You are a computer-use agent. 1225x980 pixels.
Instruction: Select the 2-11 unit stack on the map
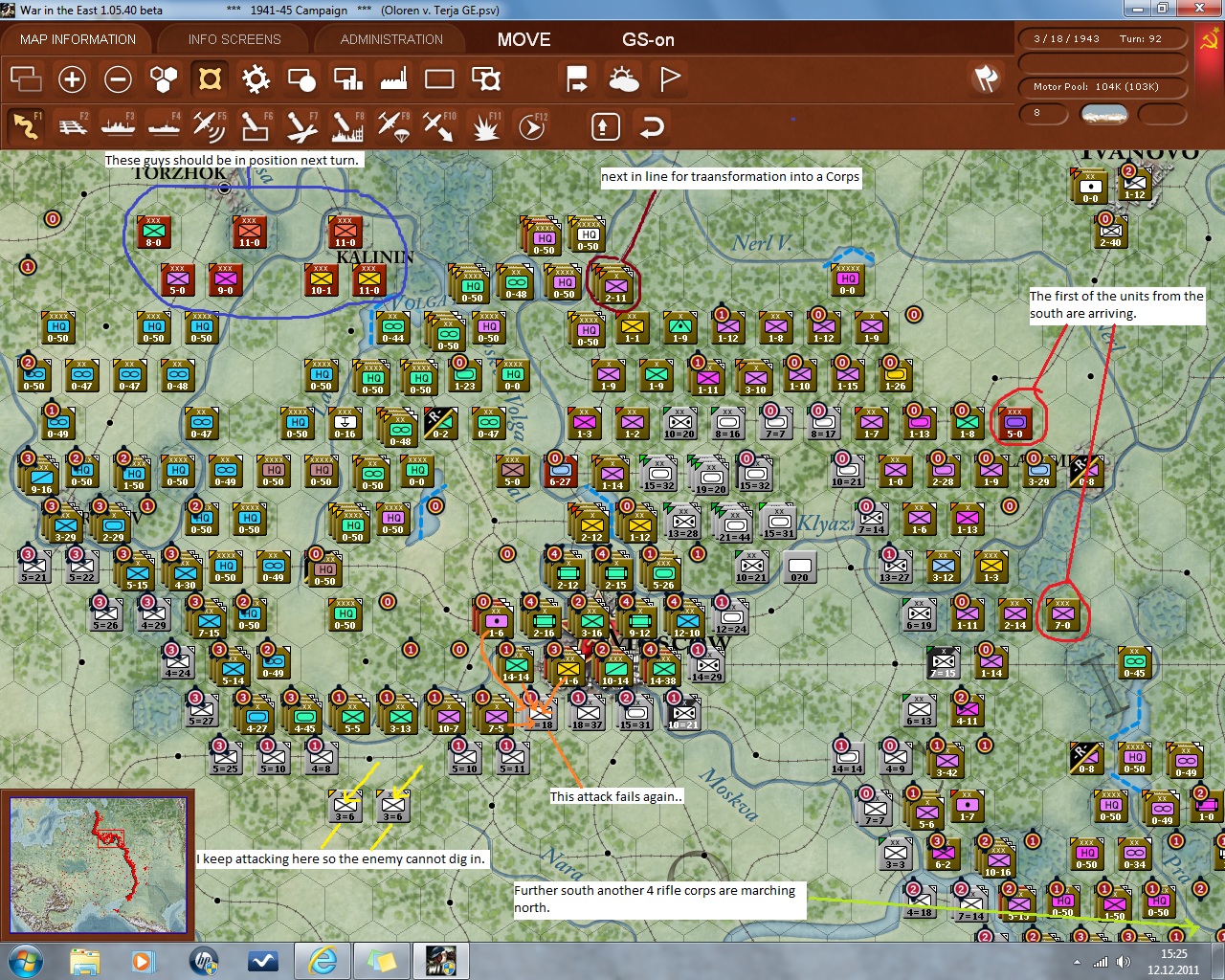pyautogui.click(x=615, y=284)
